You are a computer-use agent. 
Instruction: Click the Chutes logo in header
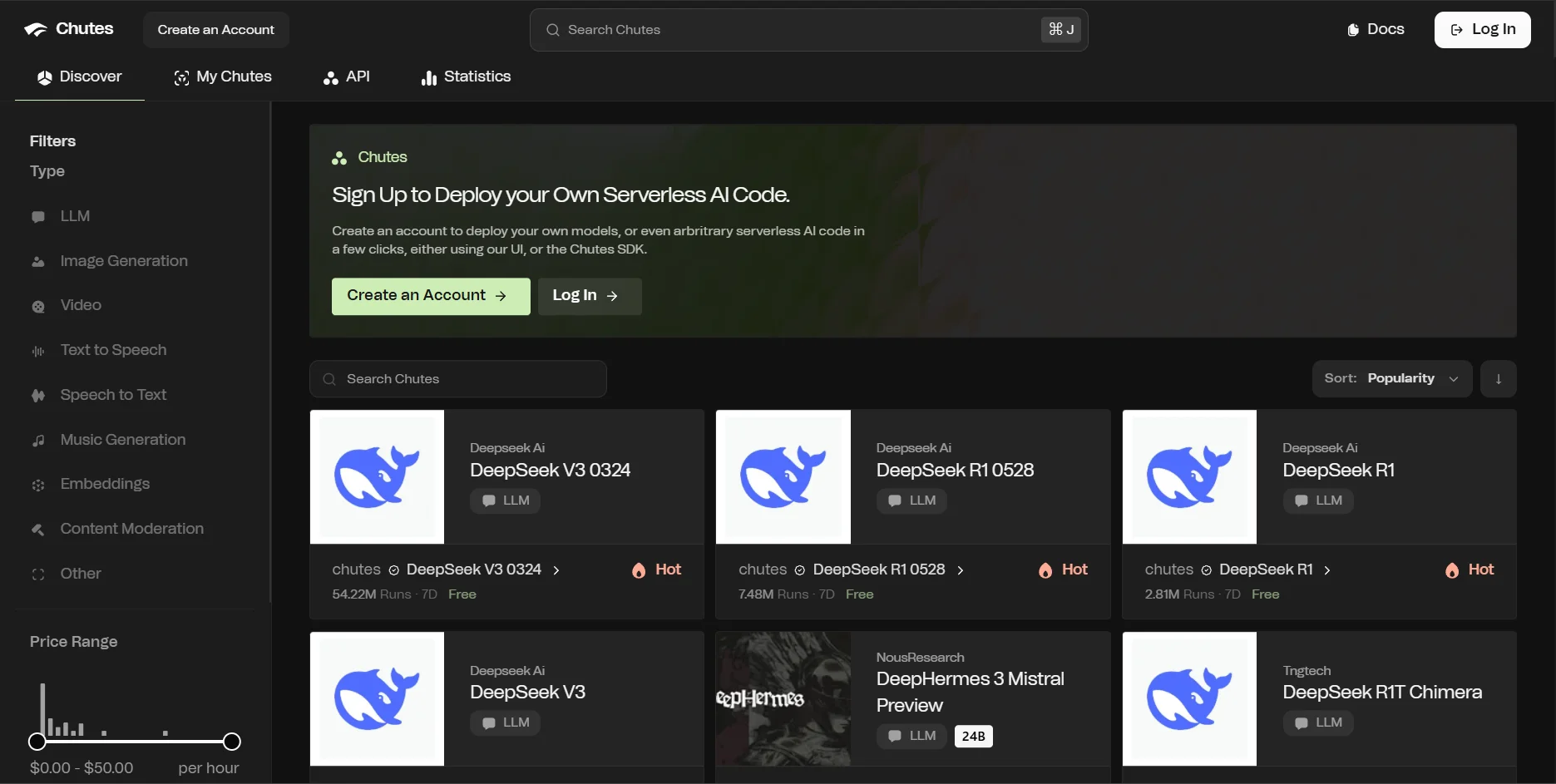[68, 29]
